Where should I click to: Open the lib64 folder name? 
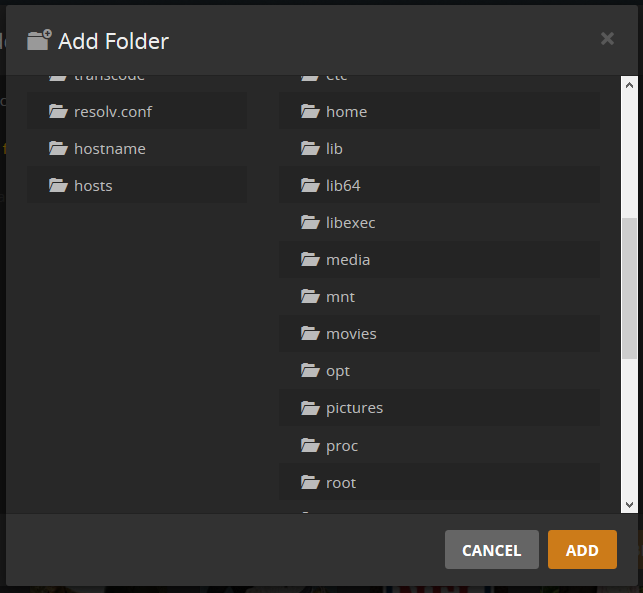[x=343, y=186]
